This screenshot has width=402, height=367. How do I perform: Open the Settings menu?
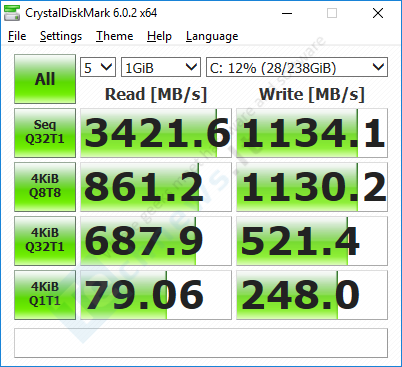click(61, 36)
